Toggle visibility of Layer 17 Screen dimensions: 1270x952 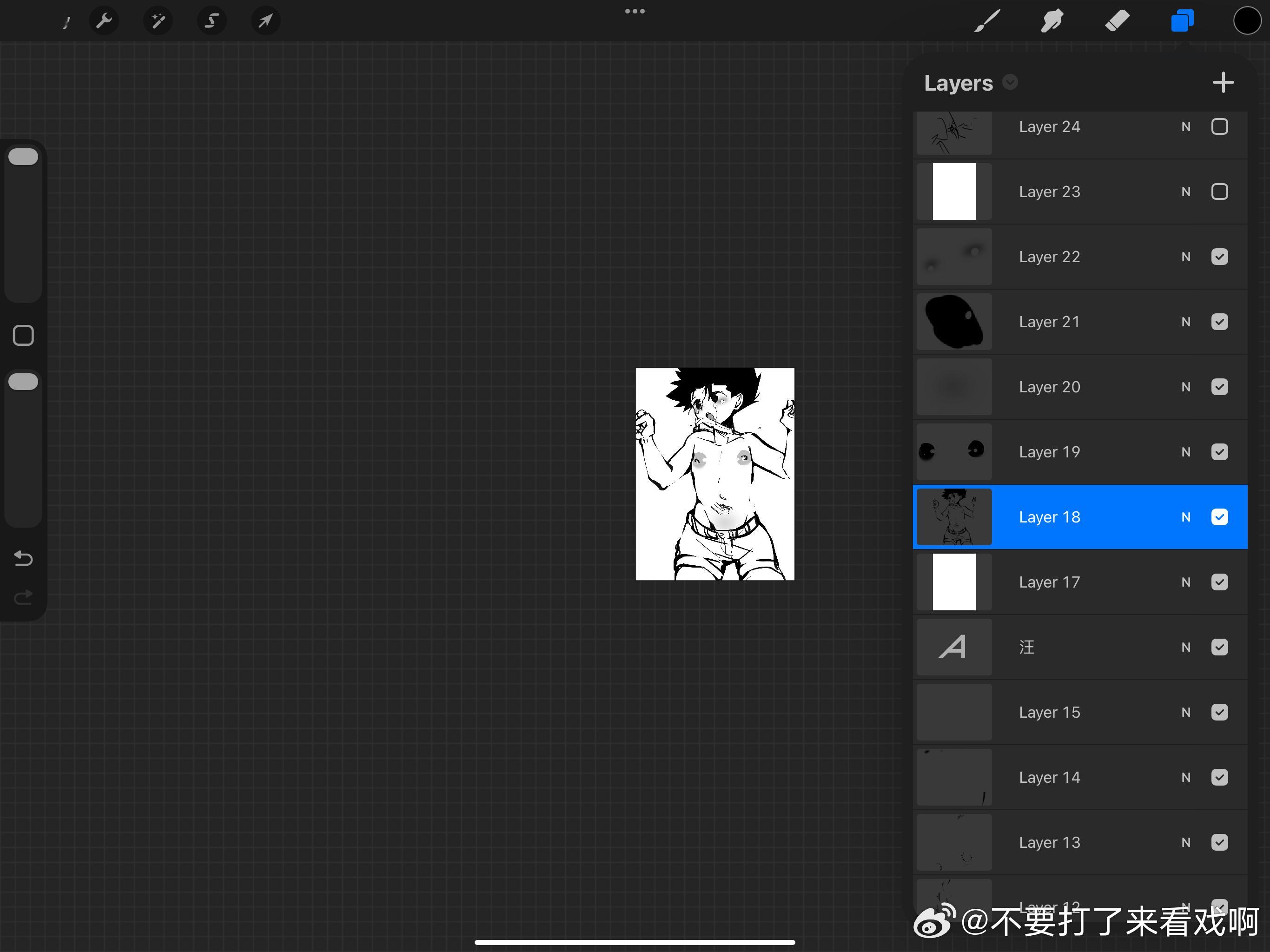(x=1219, y=582)
